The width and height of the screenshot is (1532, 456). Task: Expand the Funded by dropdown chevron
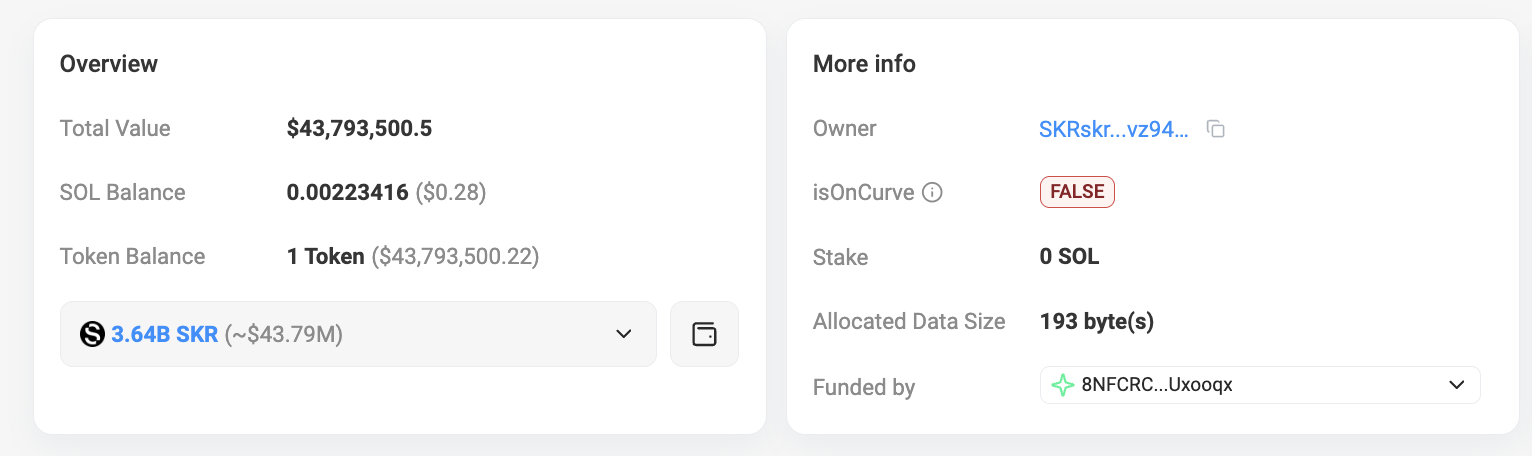(1456, 385)
